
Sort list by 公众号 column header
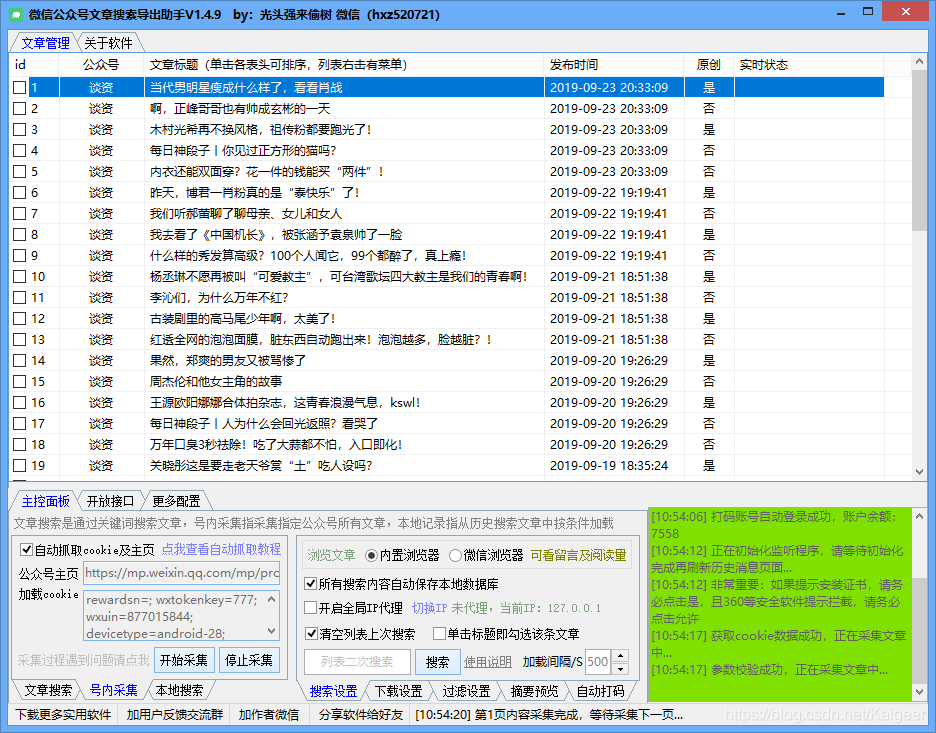click(100, 64)
